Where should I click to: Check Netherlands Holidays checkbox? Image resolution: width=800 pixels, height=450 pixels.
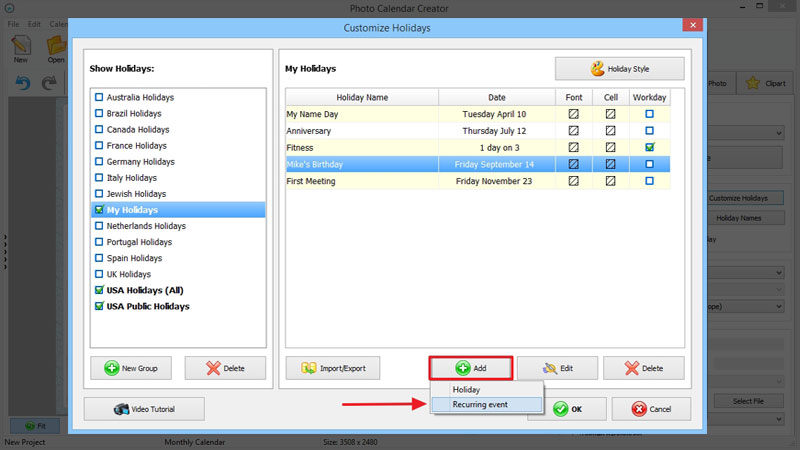pyautogui.click(x=99, y=226)
